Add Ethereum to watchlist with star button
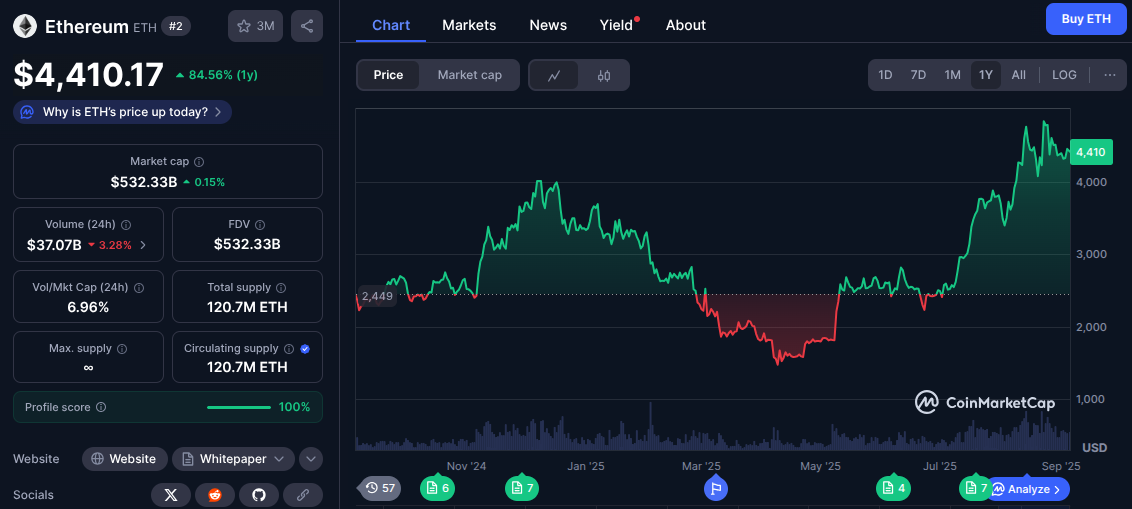The image size is (1132, 509). coord(256,26)
